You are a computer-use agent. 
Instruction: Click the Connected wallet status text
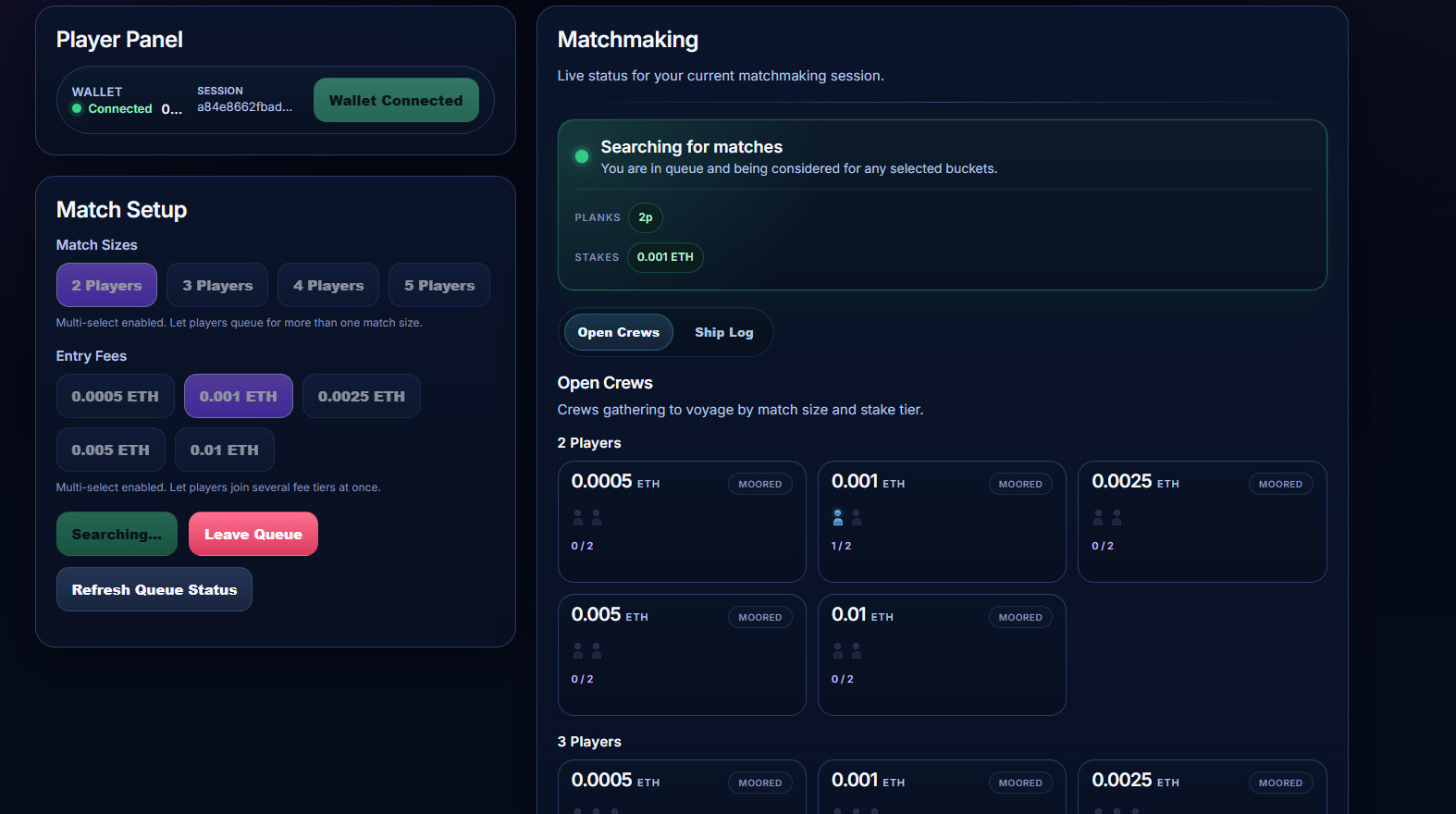click(x=120, y=108)
